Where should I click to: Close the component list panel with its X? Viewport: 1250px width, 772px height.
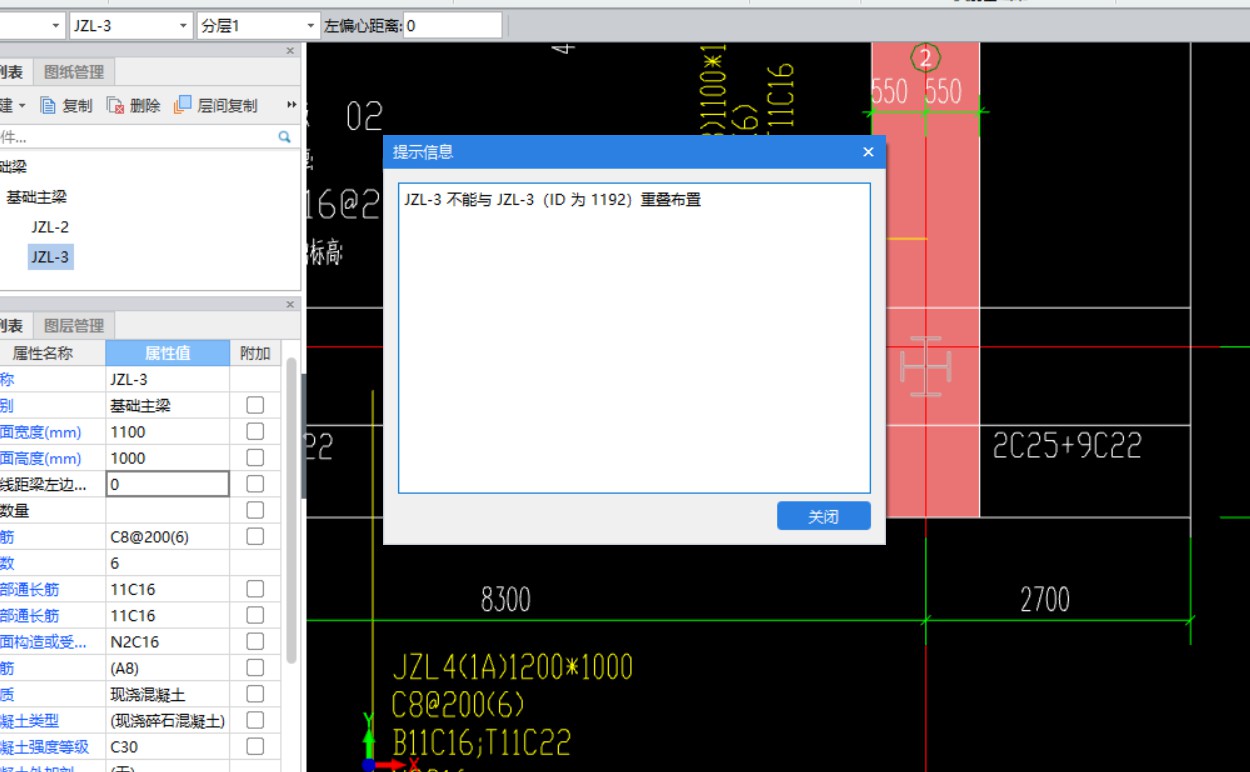point(290,50)
